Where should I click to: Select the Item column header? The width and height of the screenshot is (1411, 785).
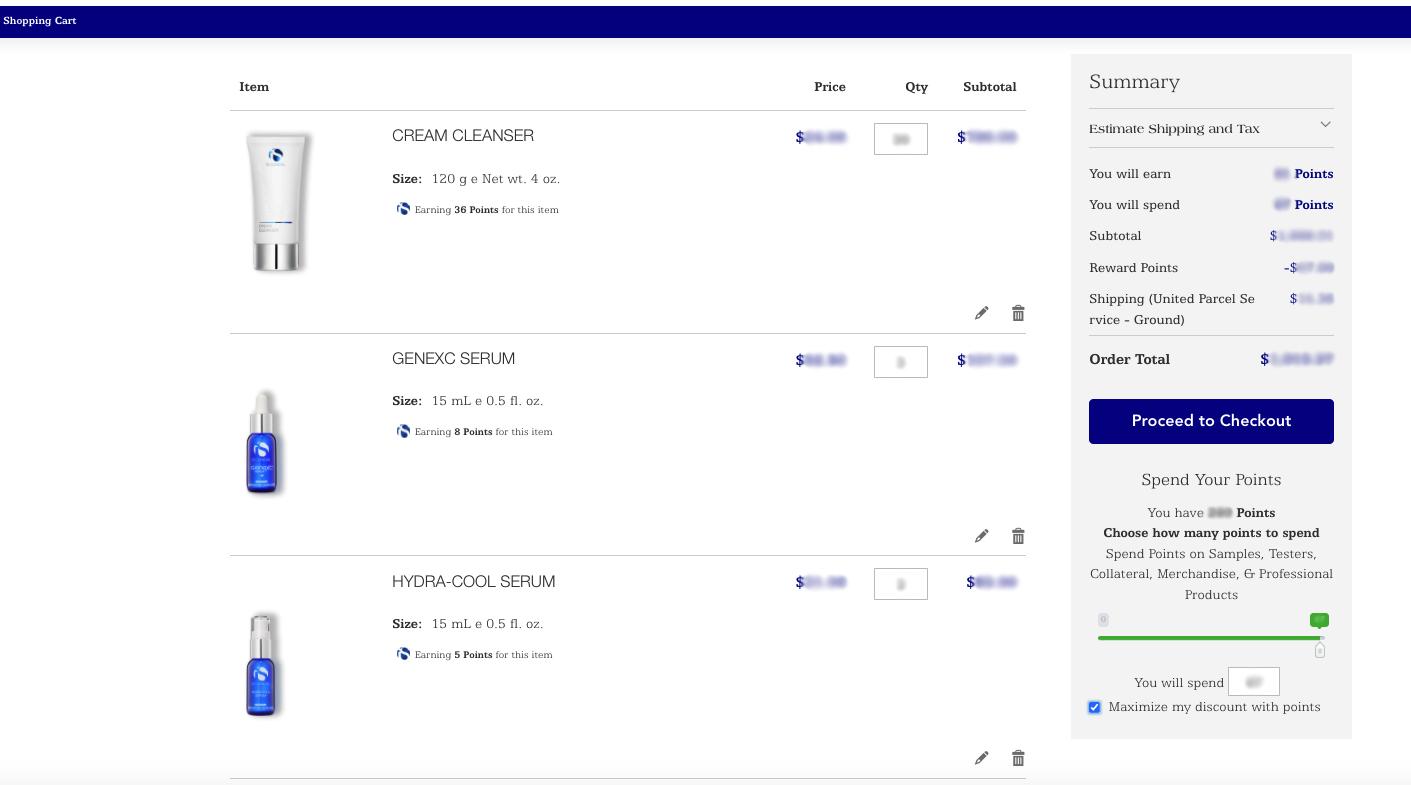tap(254, 87)
